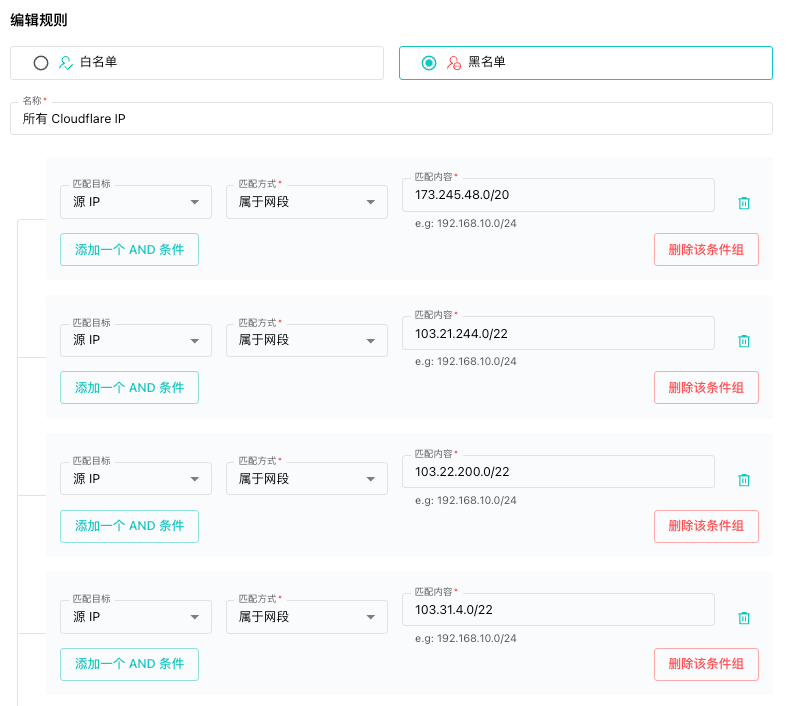The height and width of the screenshot is (706, 787).
Task: Click the whitelist user icon
Action: 66,63
